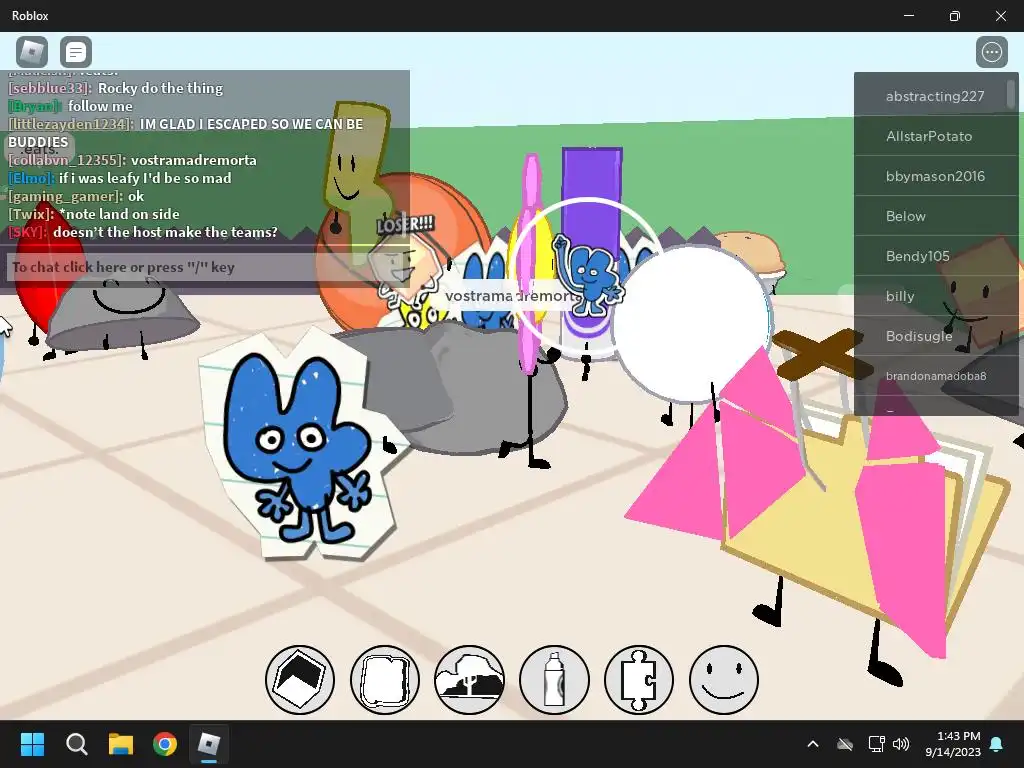Screen dimensions: 1024x768
Task: Select the cube block tool in hotbar
Action: (300, 680)
